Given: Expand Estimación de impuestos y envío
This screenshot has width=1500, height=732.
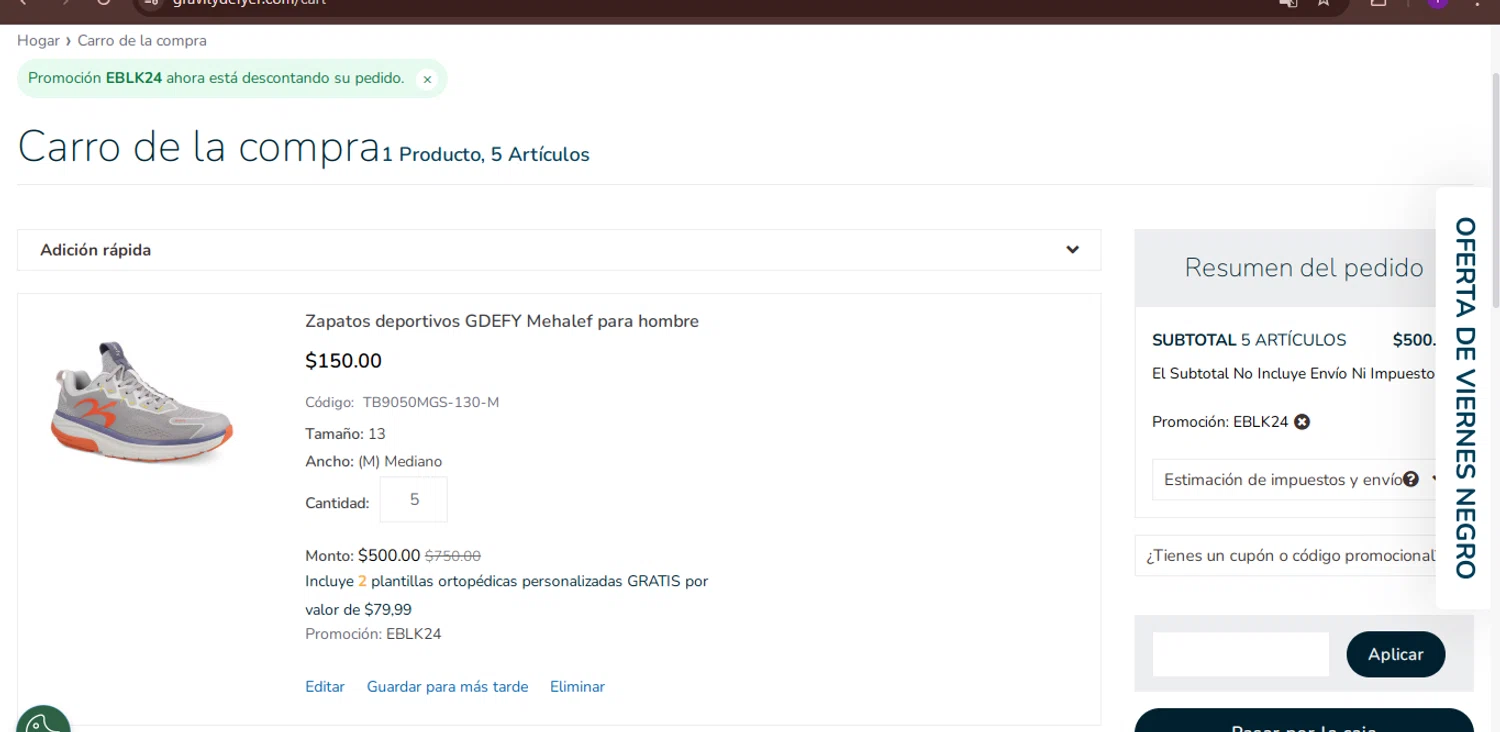Looking at the screenshot, I should pos(1295,480).
